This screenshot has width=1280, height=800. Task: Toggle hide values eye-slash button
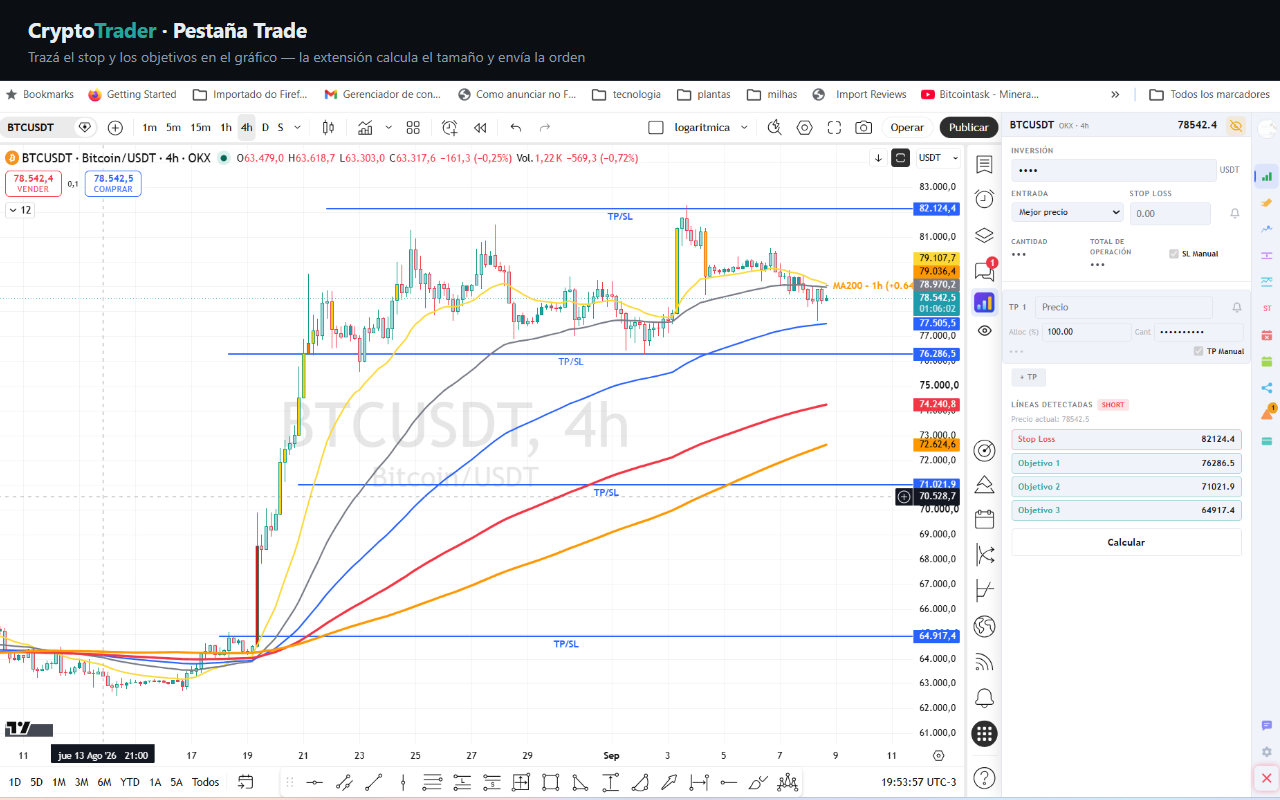pos(1236,126)
